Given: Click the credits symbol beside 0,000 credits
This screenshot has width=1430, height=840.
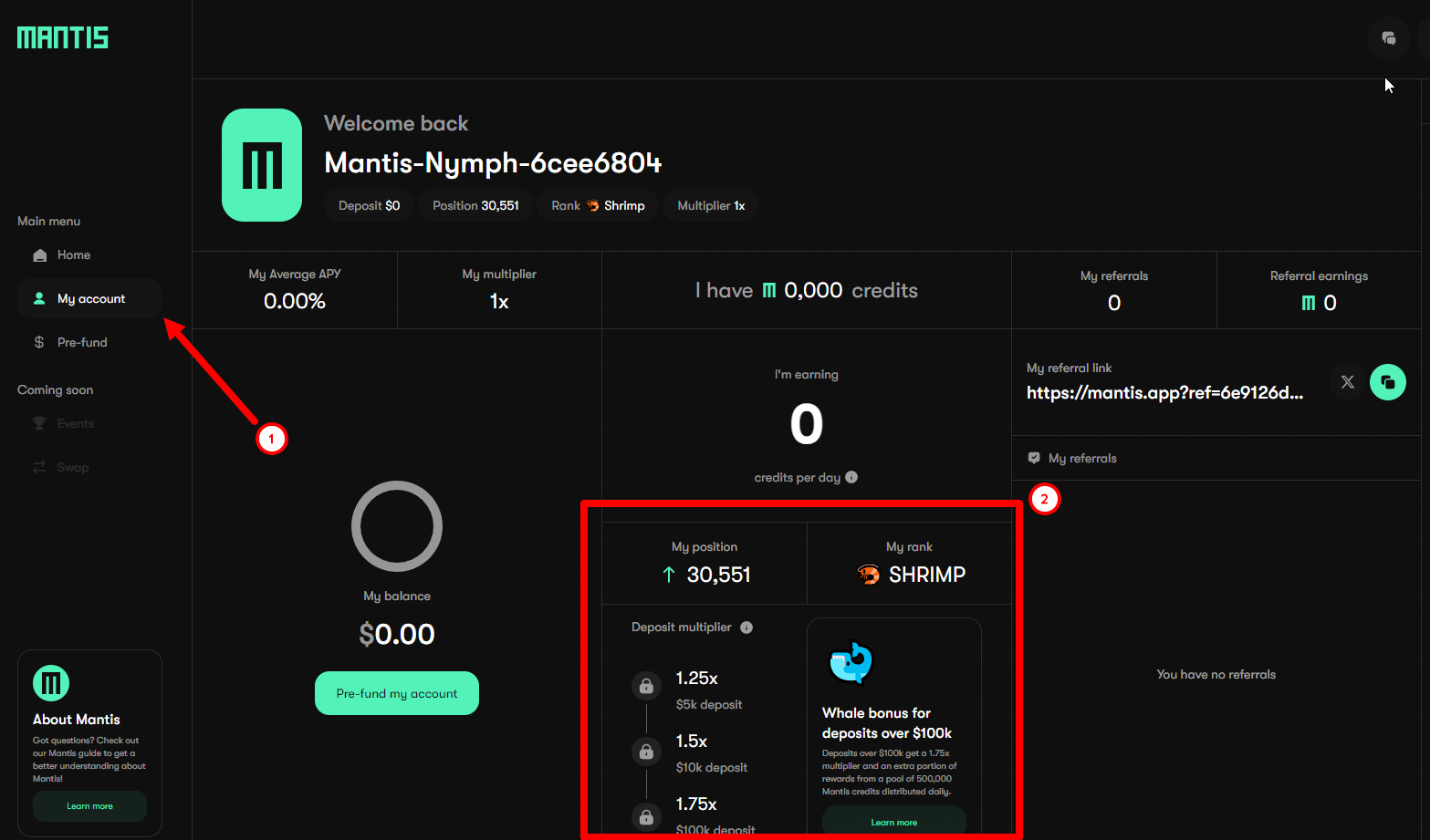Looking at the screenshot, I should [769, 290].
